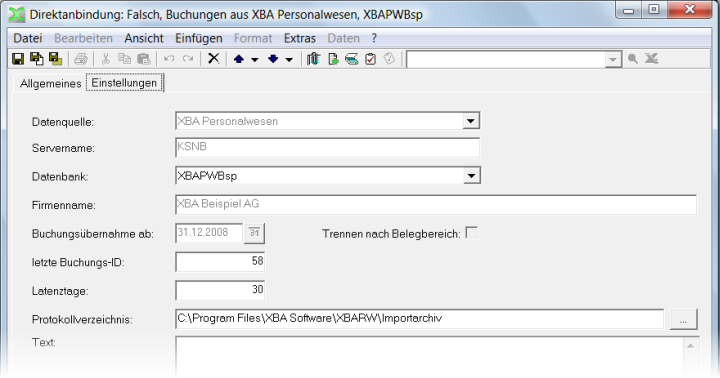Click the Copy toolbar icon
Screen dimensions: 720x378
tap(124, 59)
